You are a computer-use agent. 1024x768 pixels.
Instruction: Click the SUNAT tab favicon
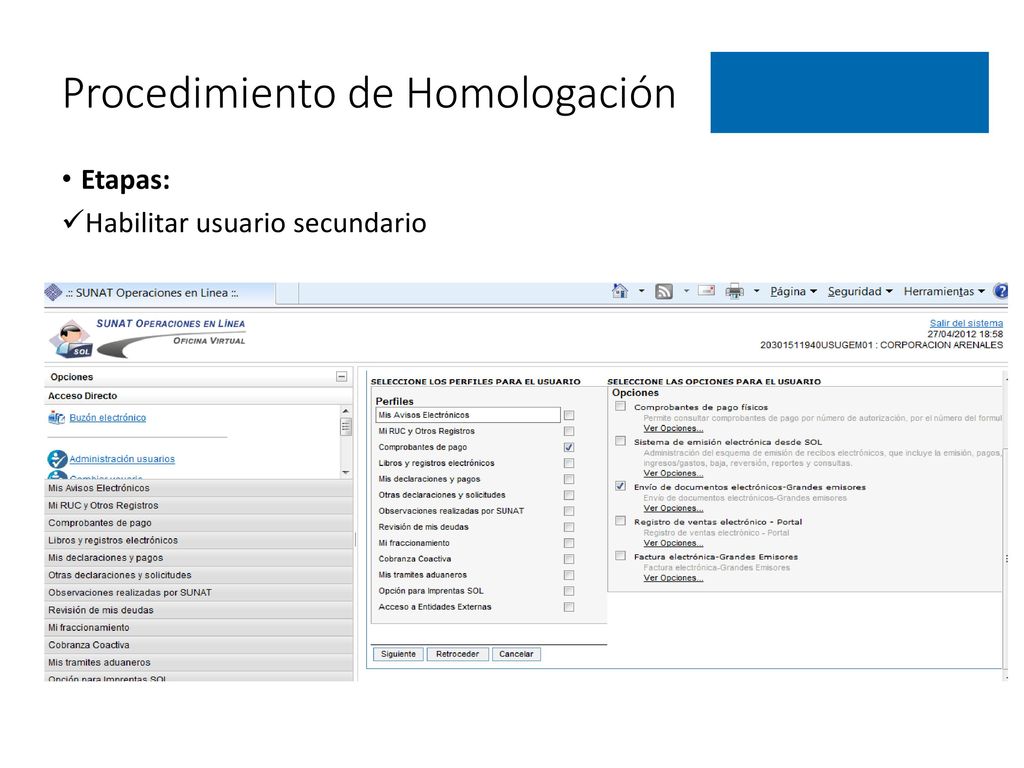[54, 293]
